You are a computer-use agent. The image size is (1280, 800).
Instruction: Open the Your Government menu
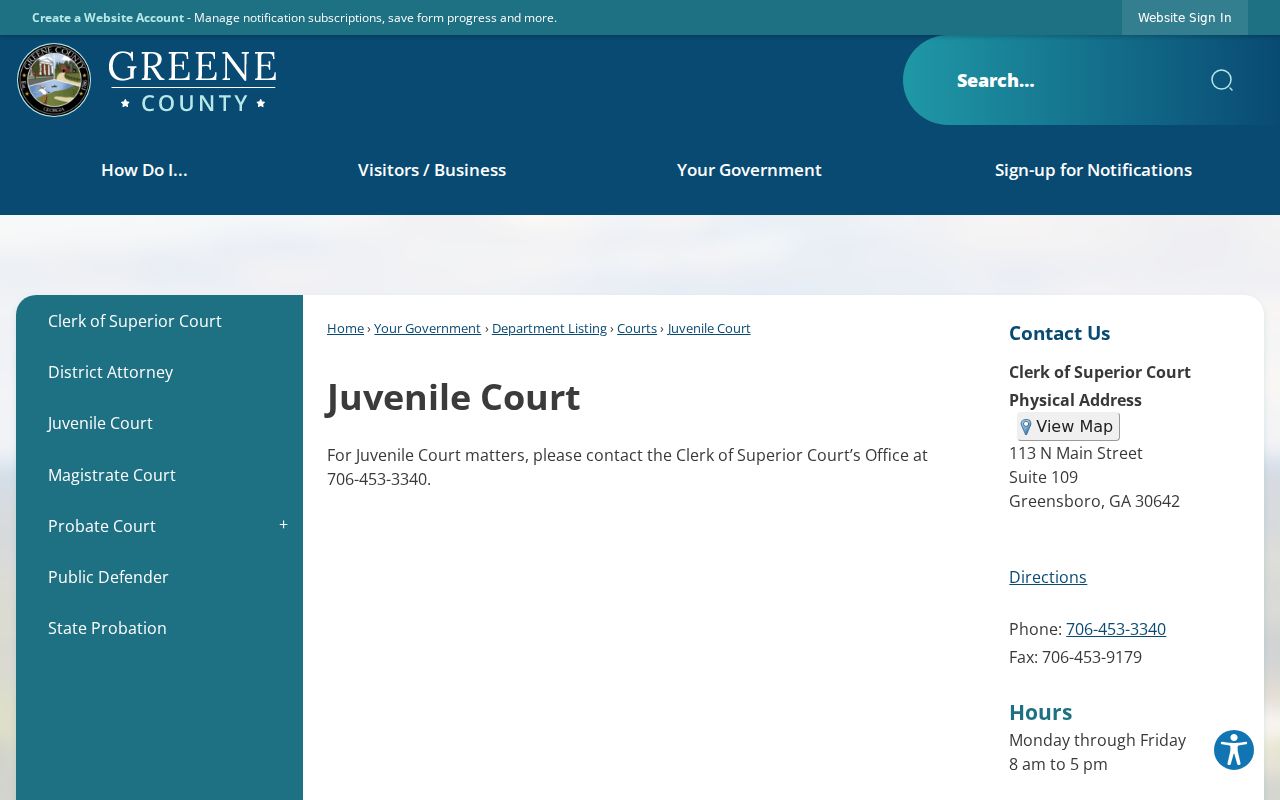point(749,170)
